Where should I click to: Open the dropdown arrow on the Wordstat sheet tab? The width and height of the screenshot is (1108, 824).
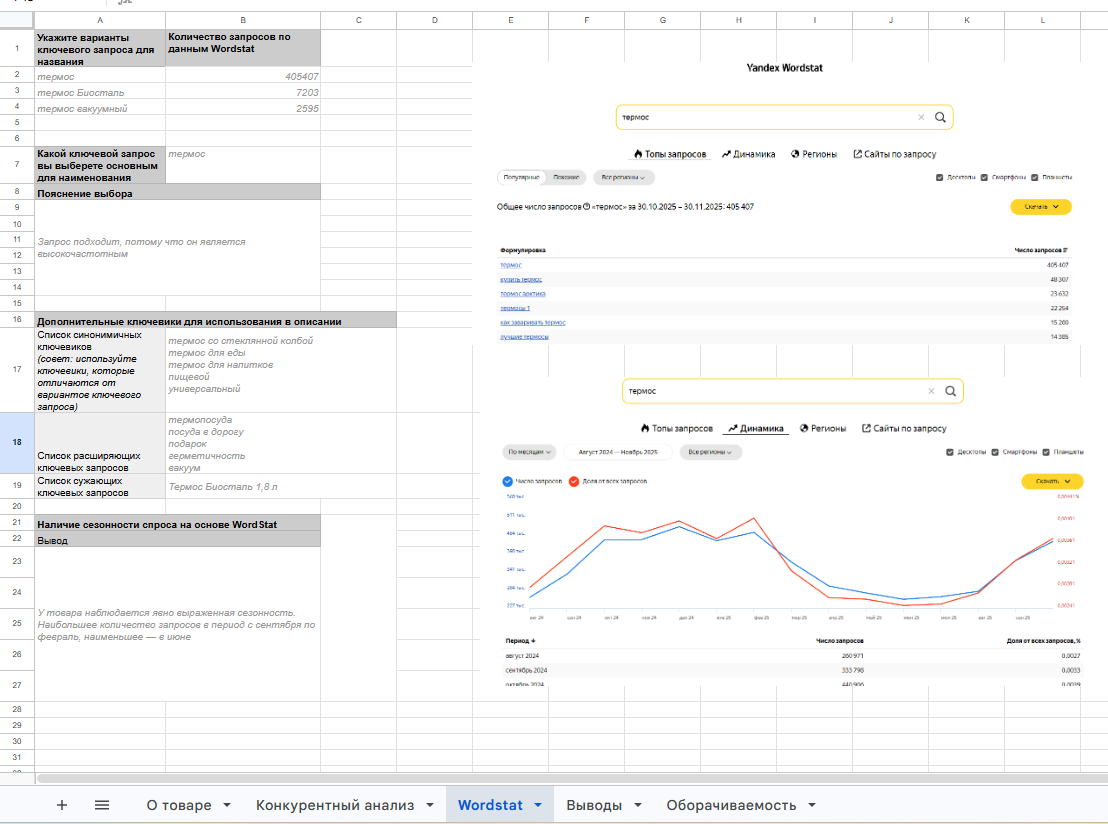538,805
